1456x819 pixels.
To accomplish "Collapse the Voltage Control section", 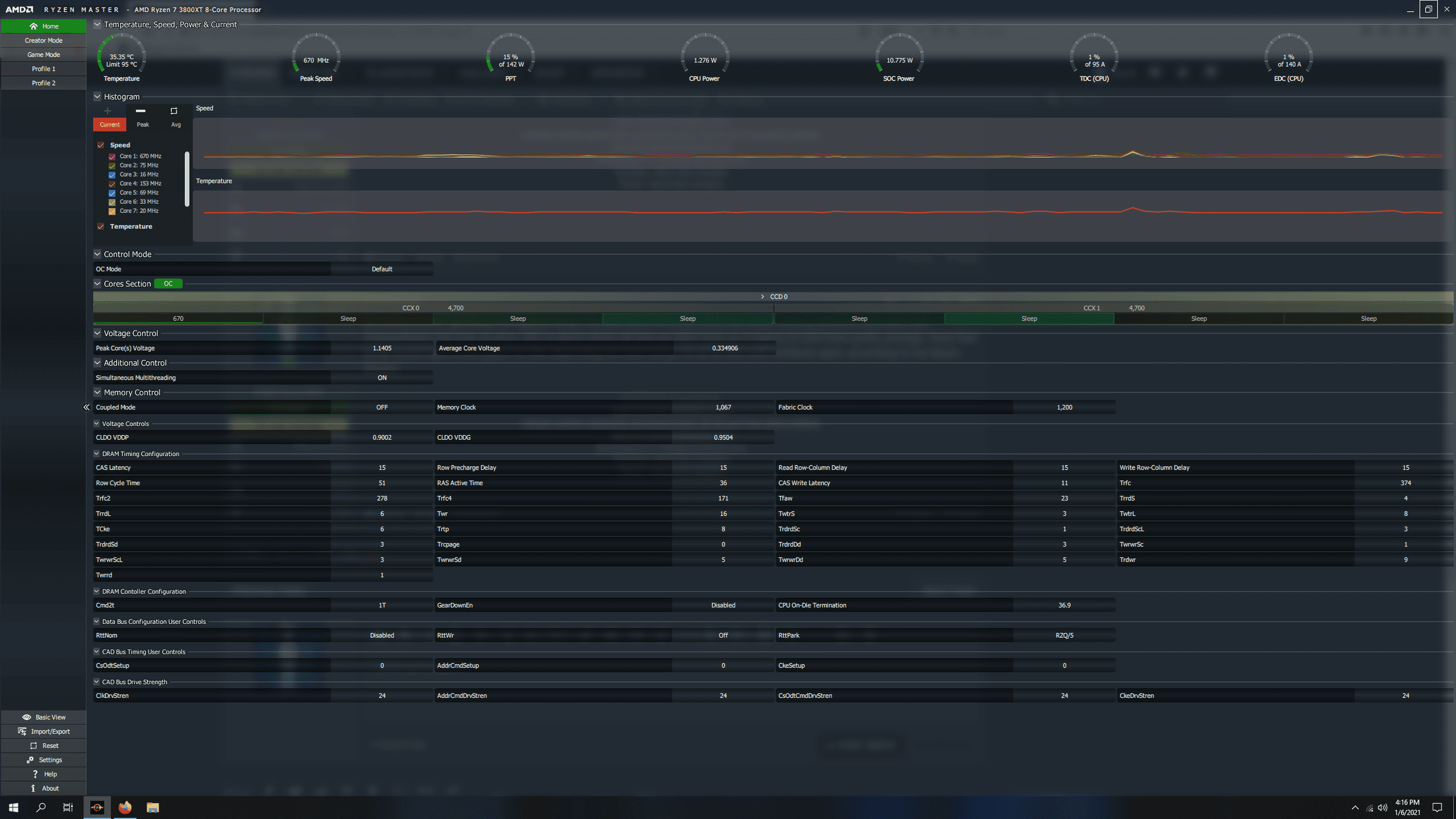I will (97, 333).
